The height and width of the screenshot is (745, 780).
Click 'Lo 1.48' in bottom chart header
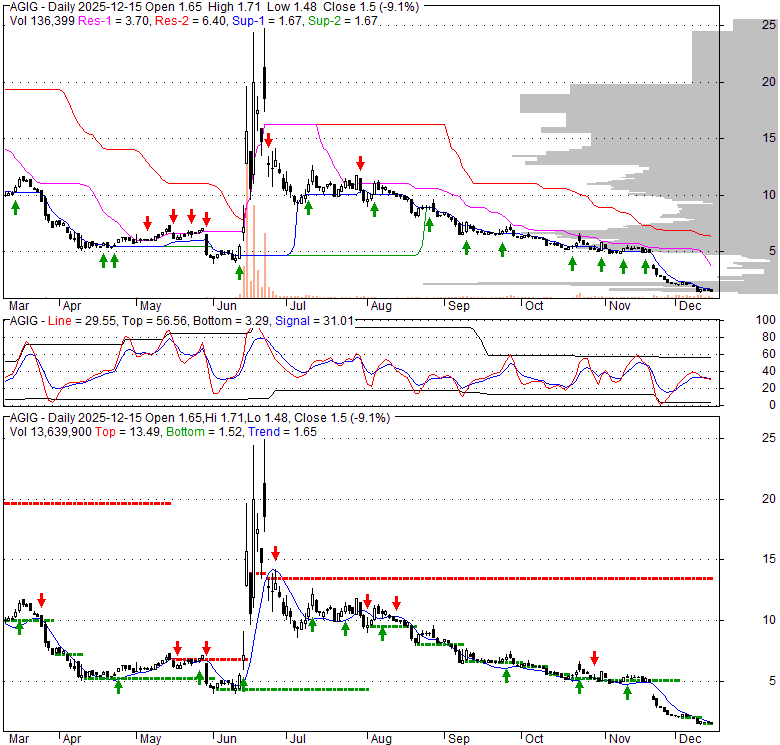coord(268,418)
